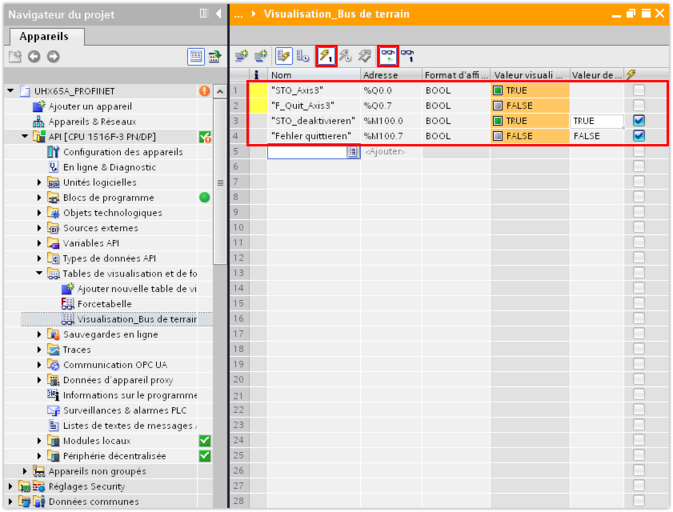Click the navigate forward arrow in project navigator
This screenshot has height=512, width=673.
(53, 57)
